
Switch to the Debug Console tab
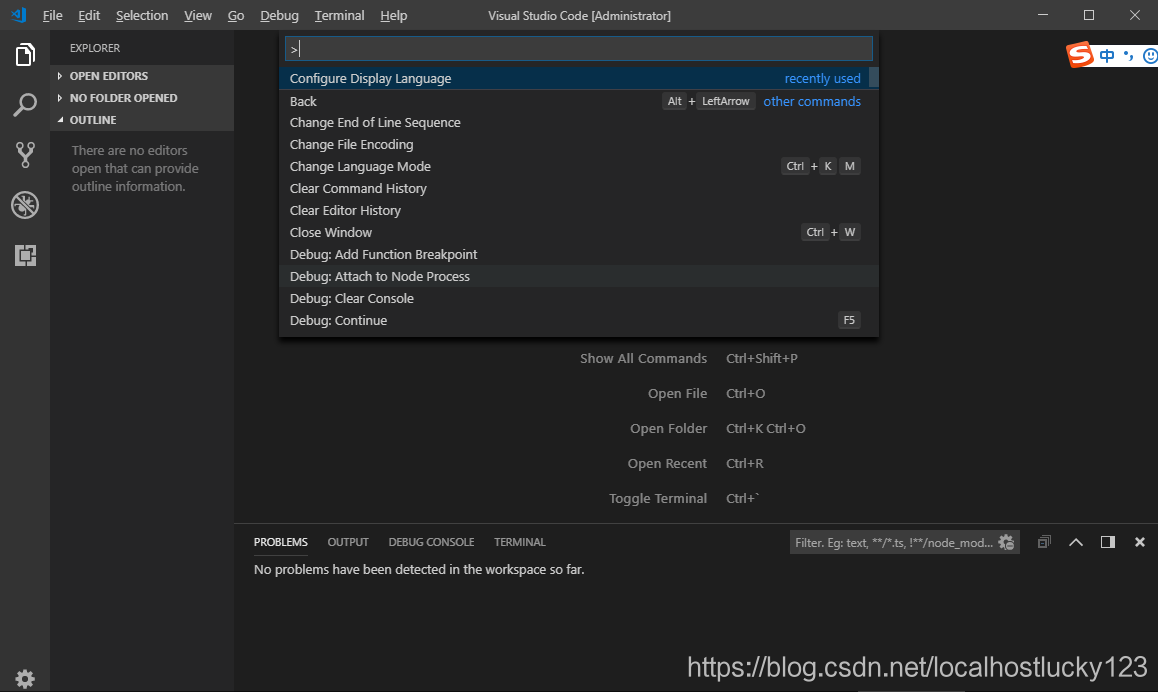[431, 542]
